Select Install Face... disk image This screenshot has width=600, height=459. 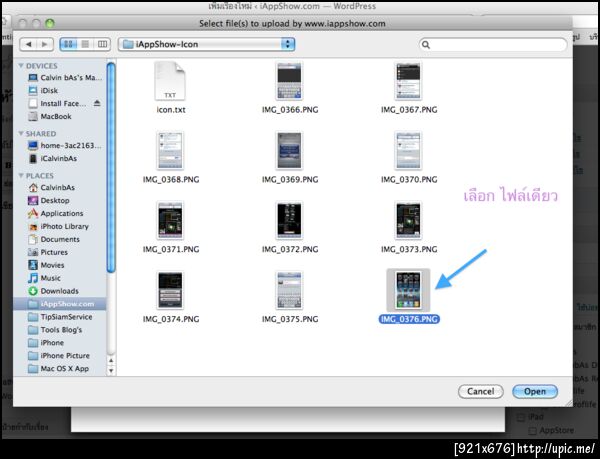57,104
